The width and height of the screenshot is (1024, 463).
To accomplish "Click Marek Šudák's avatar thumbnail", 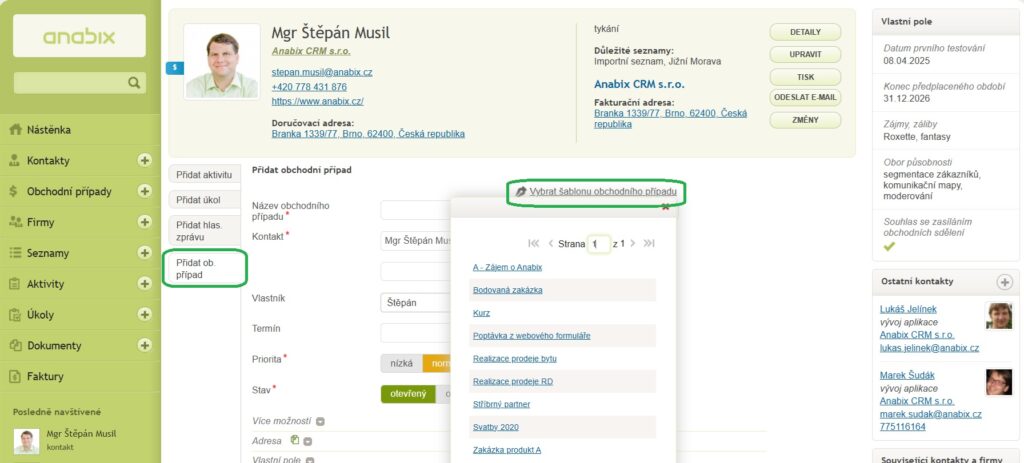I will click(x=999, y=382).
